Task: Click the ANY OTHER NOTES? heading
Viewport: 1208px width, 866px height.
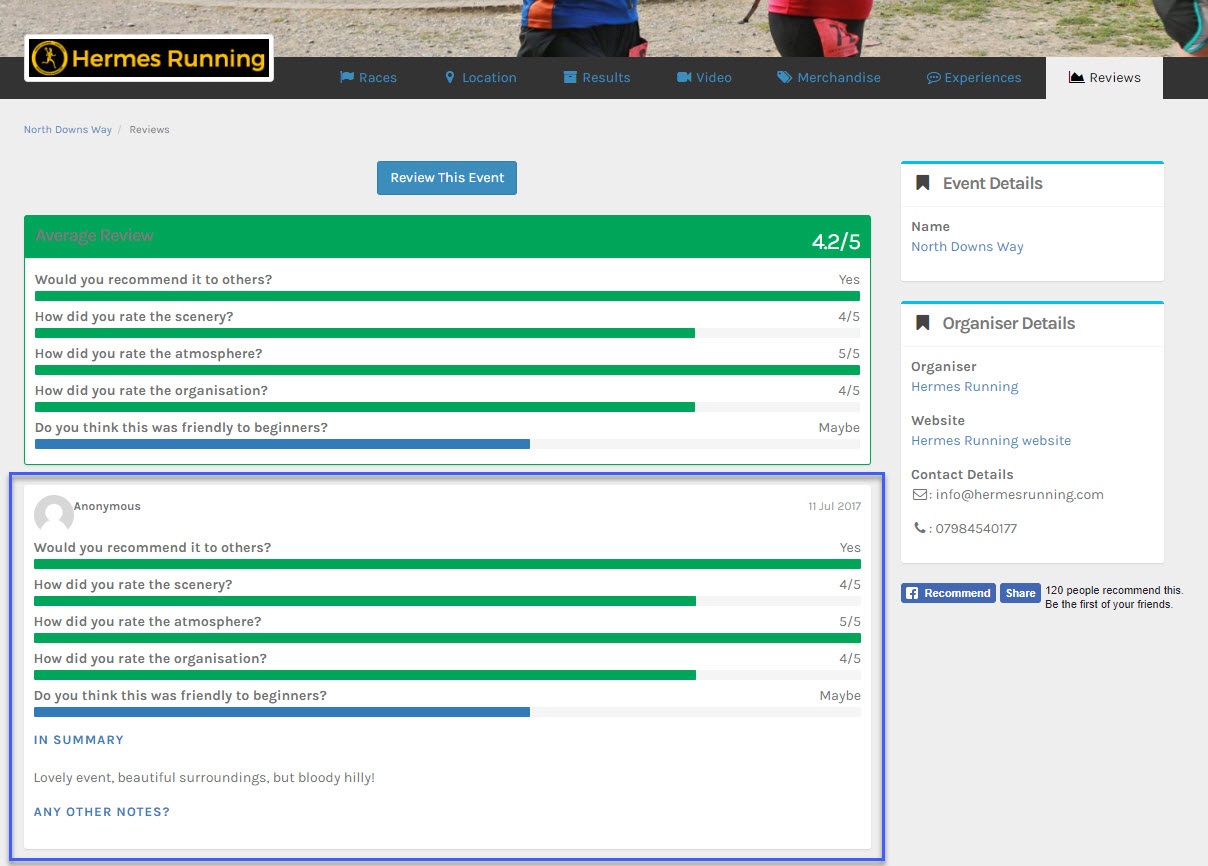Action: tap(102, 812)
